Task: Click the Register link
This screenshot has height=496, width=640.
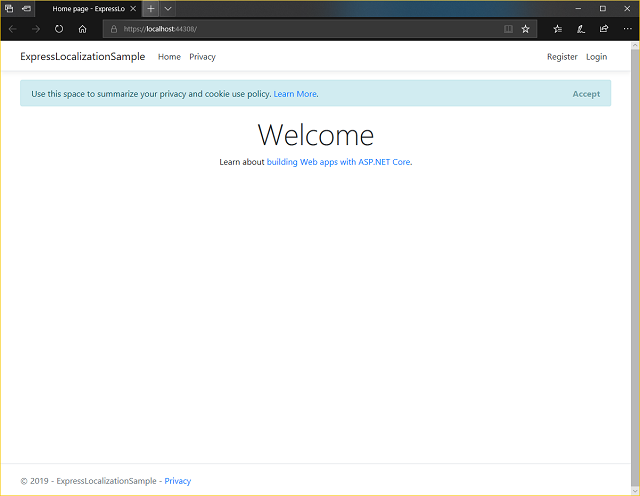Action: [x=562, y=57]
